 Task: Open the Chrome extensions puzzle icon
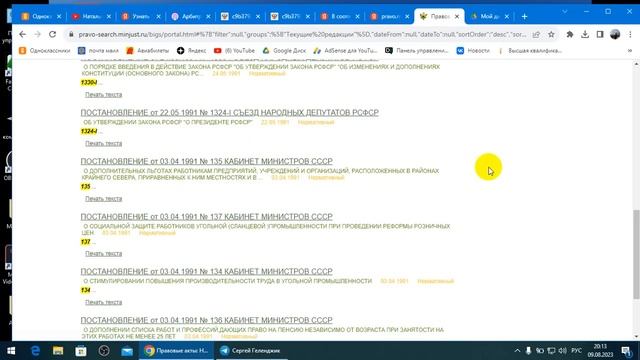570,35
